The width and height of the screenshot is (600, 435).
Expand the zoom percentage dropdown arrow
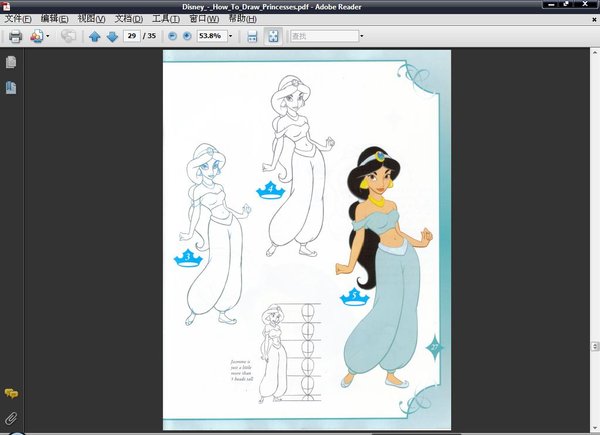[x=231, y=37]
